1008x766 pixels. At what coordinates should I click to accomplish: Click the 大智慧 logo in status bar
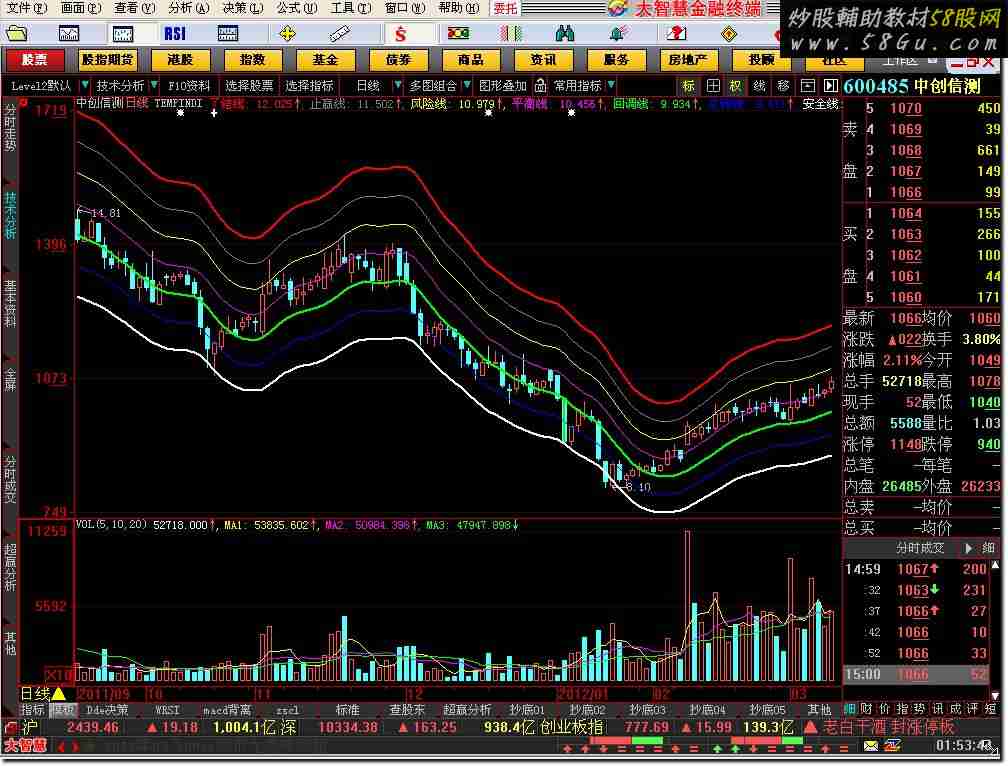26,745
